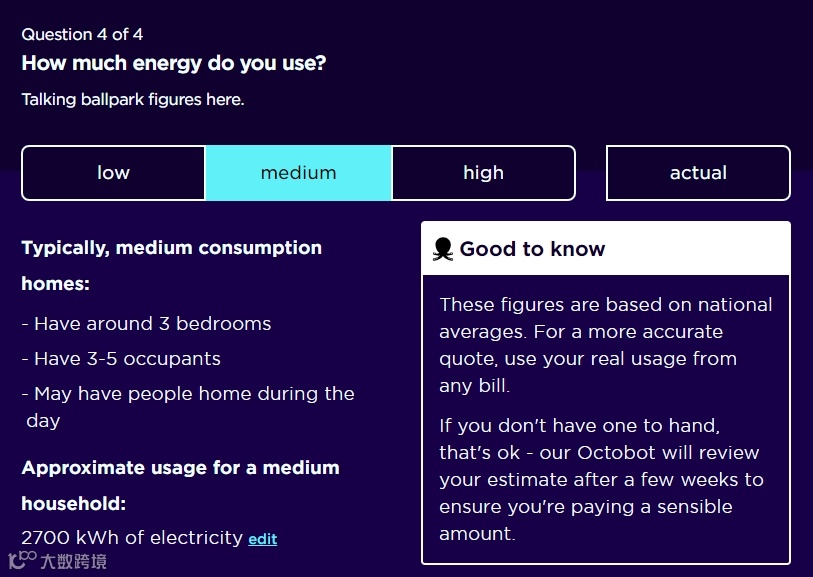Image resolution: width=813 pixels, height=577 pixels.
Task: Click the 大数跨境 watermark text
Action: coord(73,561)
